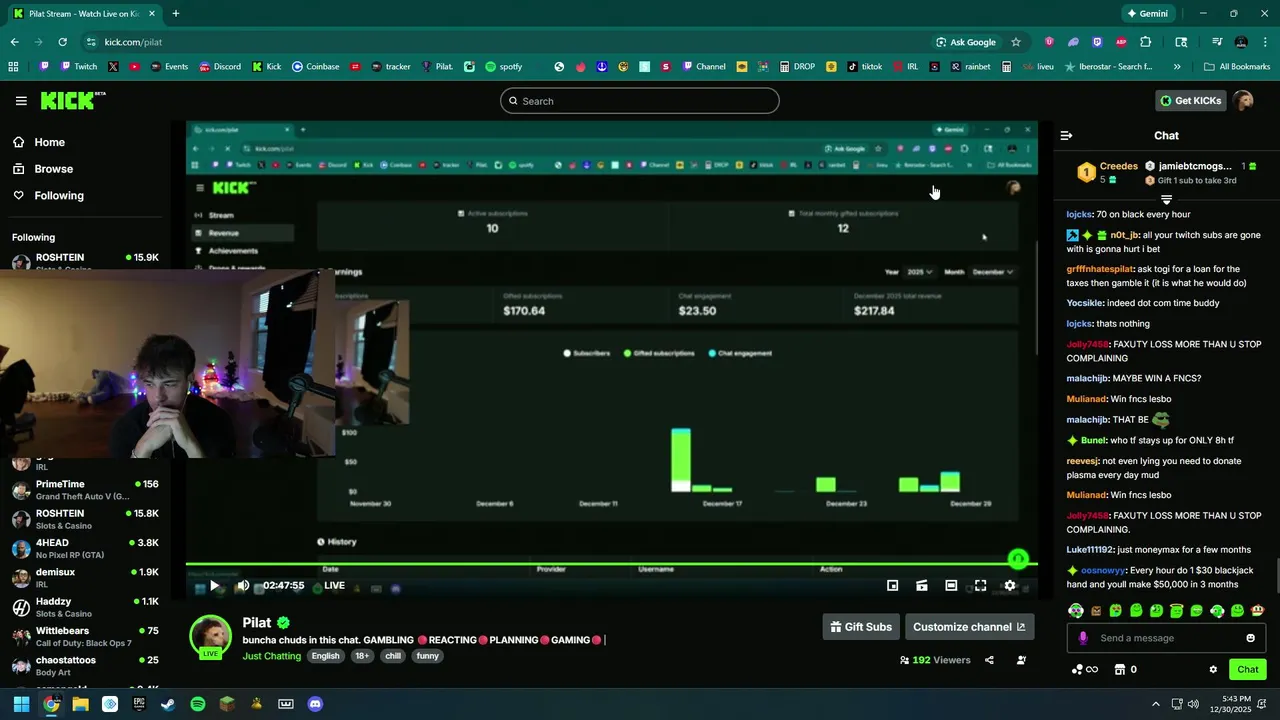
Task: Open the Gemini button
Action: (x=1147, y=14)
